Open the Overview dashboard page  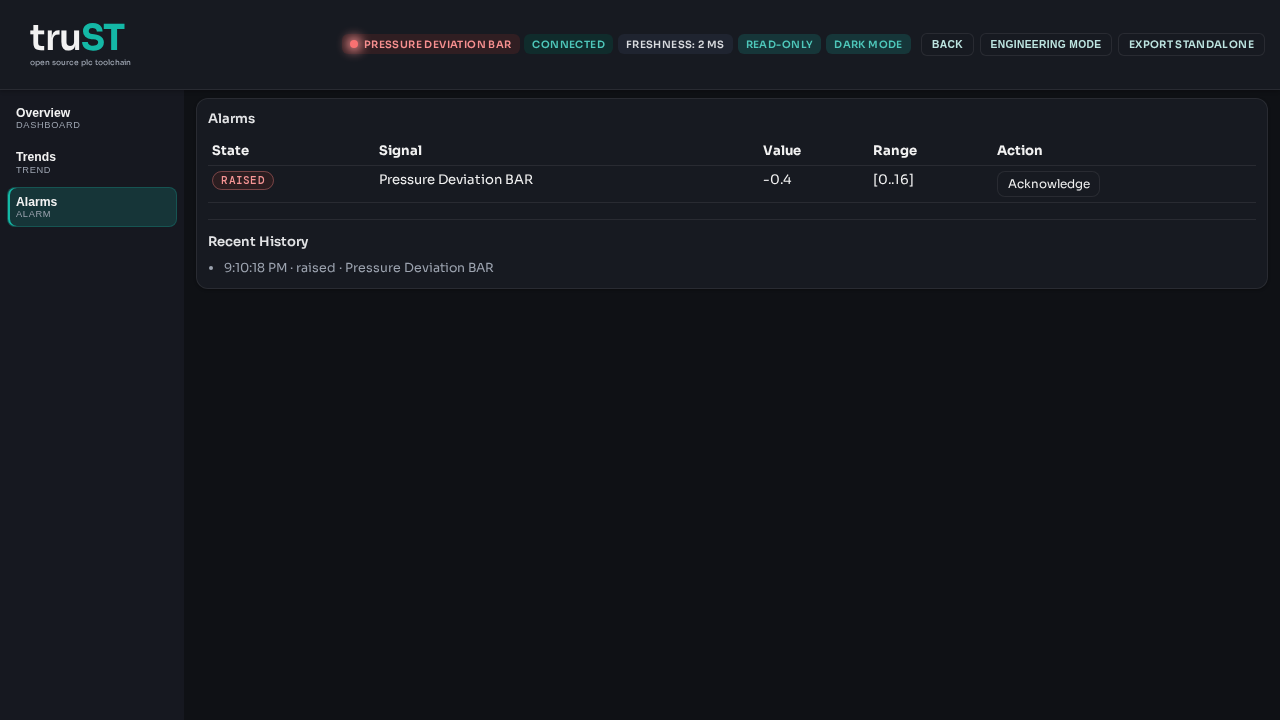click(x=92, y=118)
